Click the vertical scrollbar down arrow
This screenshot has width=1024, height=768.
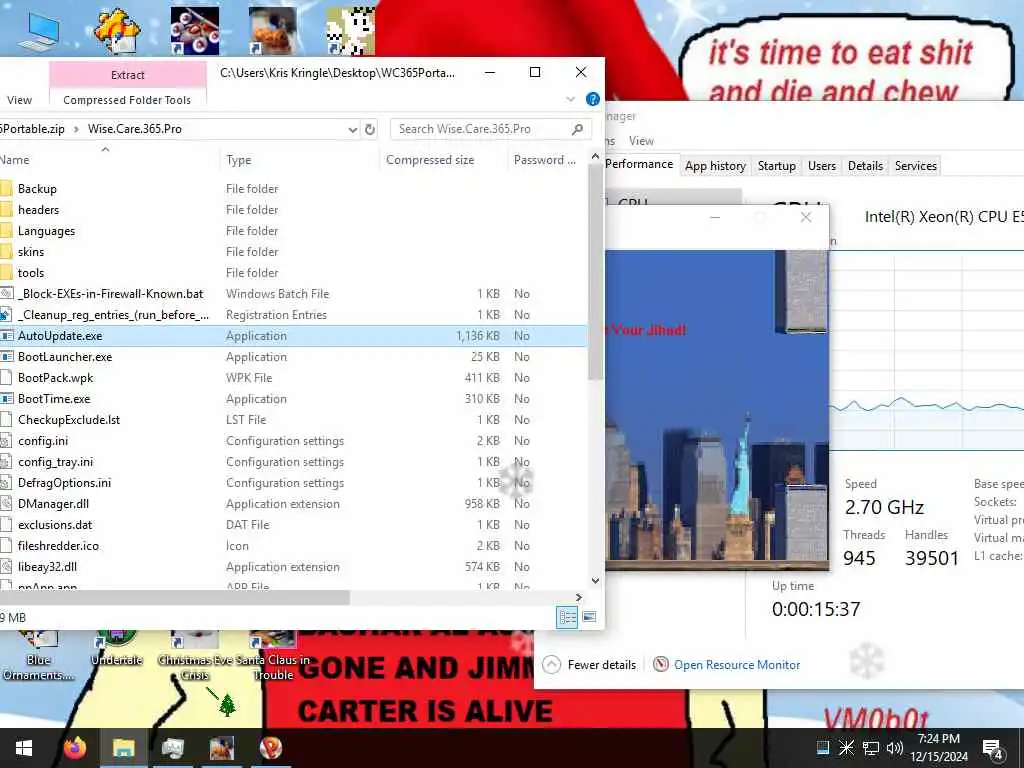[x=595, y=581]
